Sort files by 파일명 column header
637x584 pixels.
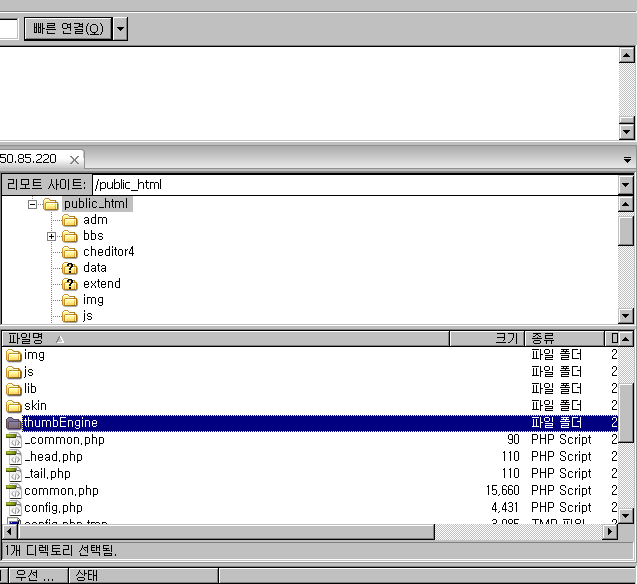point(30,338)
